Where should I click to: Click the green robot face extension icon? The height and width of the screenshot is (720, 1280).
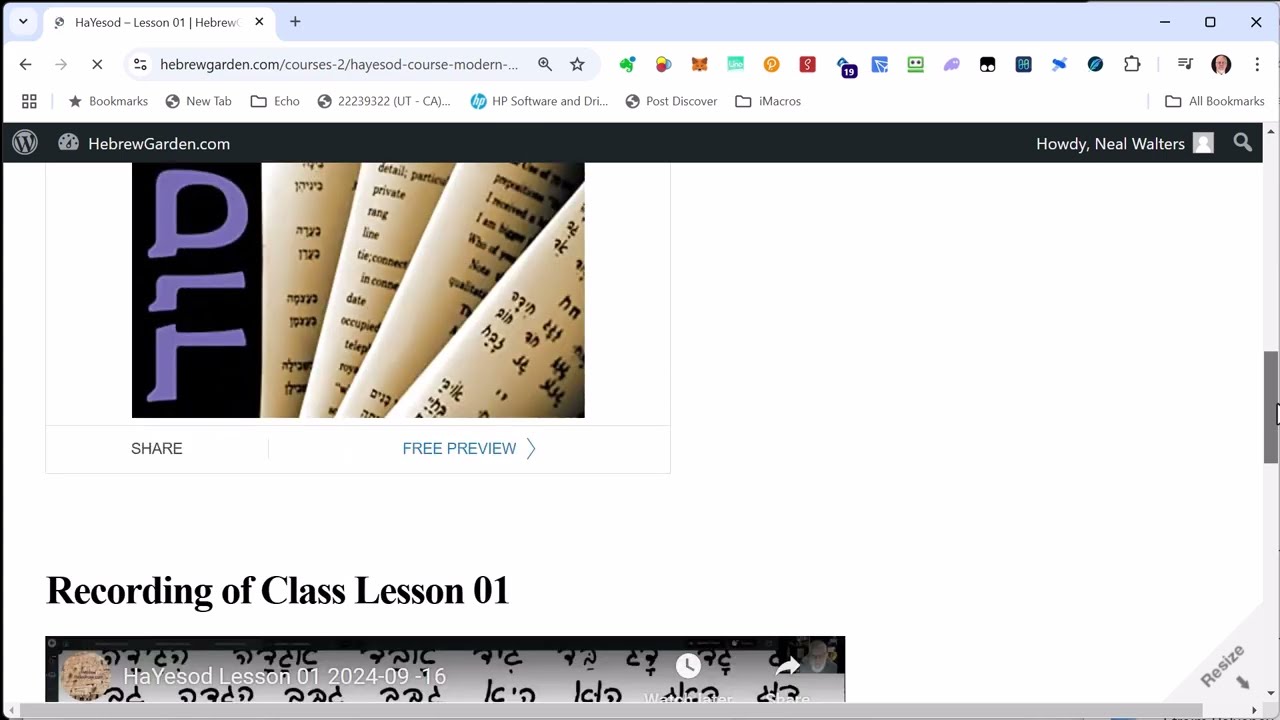coord(916,64)
